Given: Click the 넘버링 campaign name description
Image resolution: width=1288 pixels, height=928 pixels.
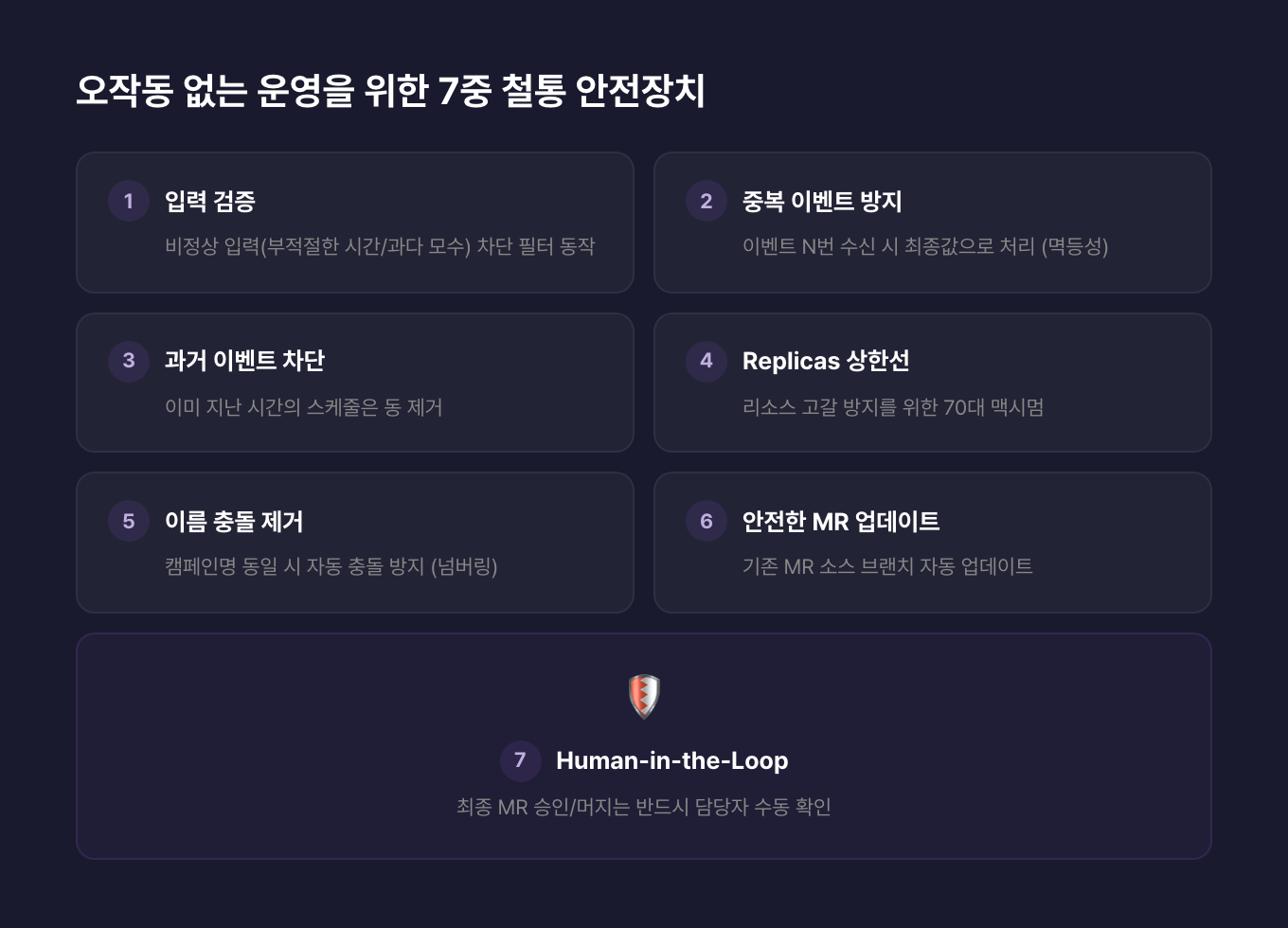Looking at the screenshot, I should (x=331, y=566).
